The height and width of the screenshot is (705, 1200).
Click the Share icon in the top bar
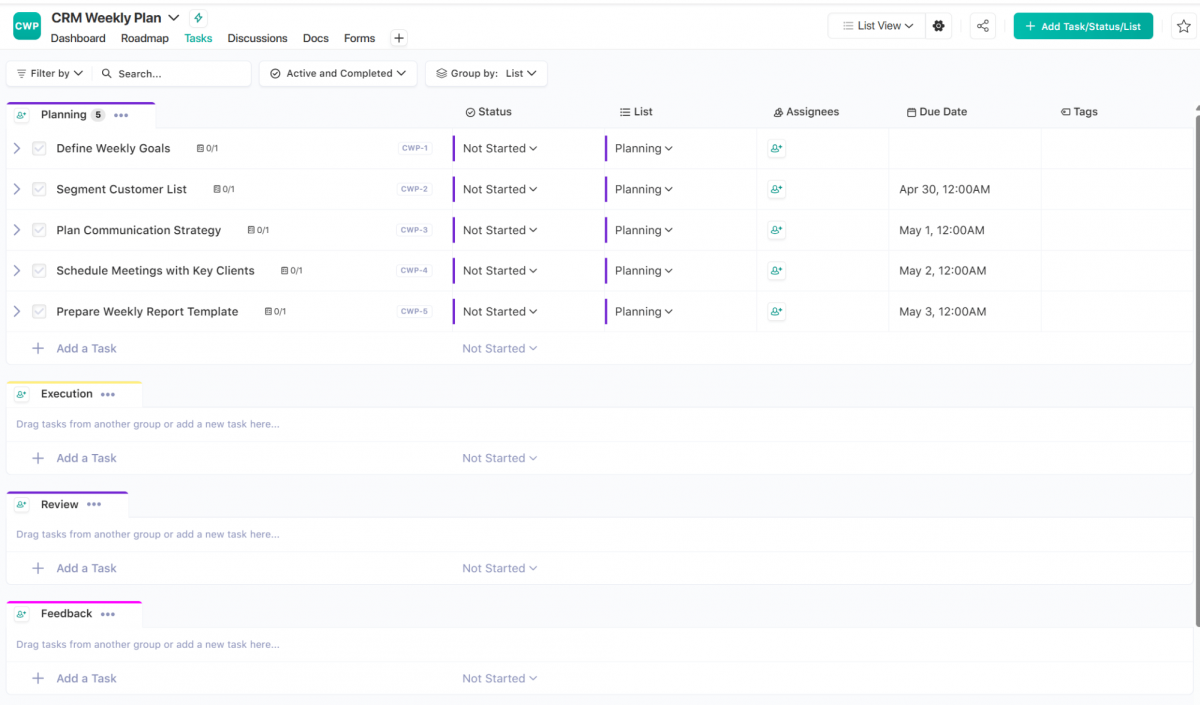(982, 25)
